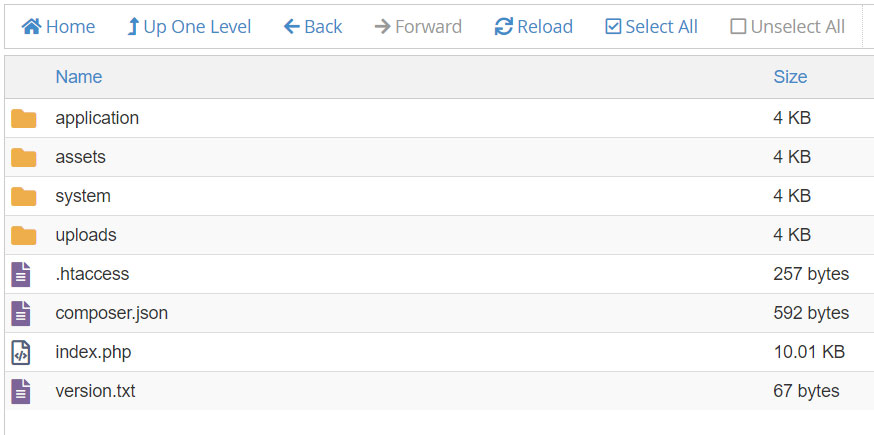Reload the file listing

point(534,27)
